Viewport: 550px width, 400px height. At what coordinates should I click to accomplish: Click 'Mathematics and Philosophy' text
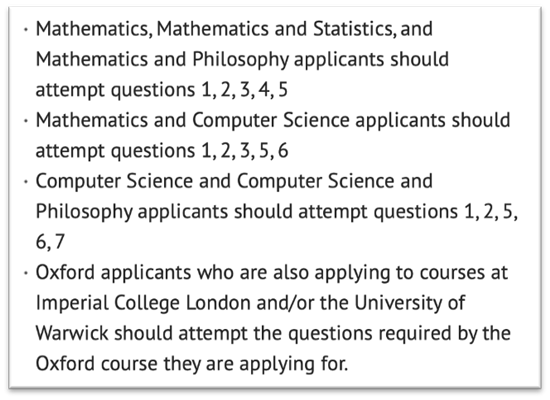click(x=162, y=60)
